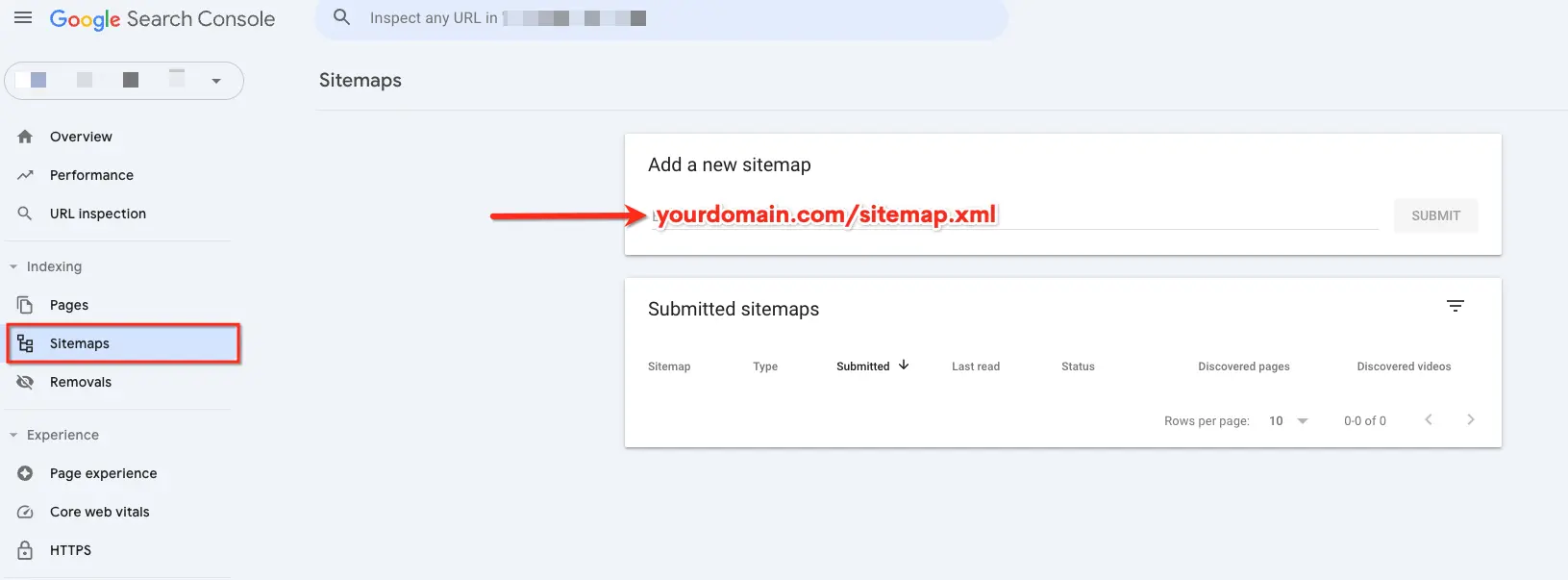Viewport: 1568px width, 580px height.
Task: Open the property selector dropdown
Action: [124, 81]
